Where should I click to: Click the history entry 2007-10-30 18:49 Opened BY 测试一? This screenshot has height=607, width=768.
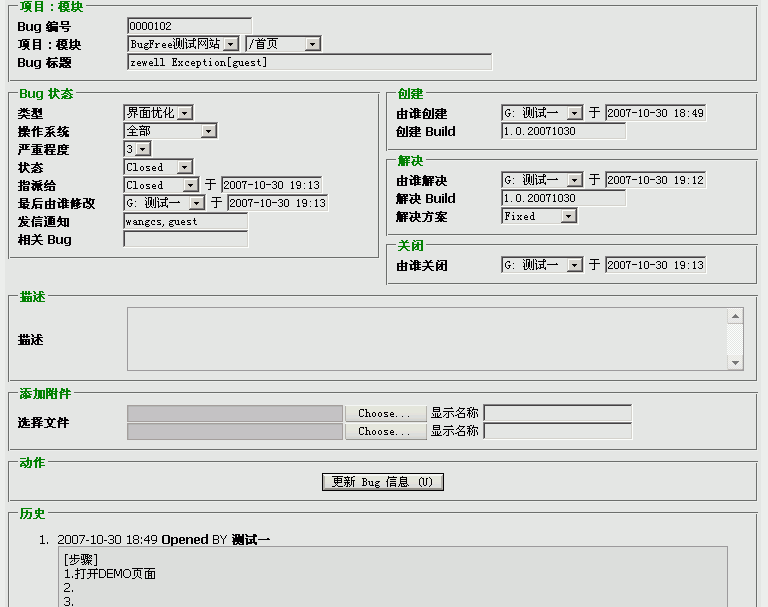(164, 539)
